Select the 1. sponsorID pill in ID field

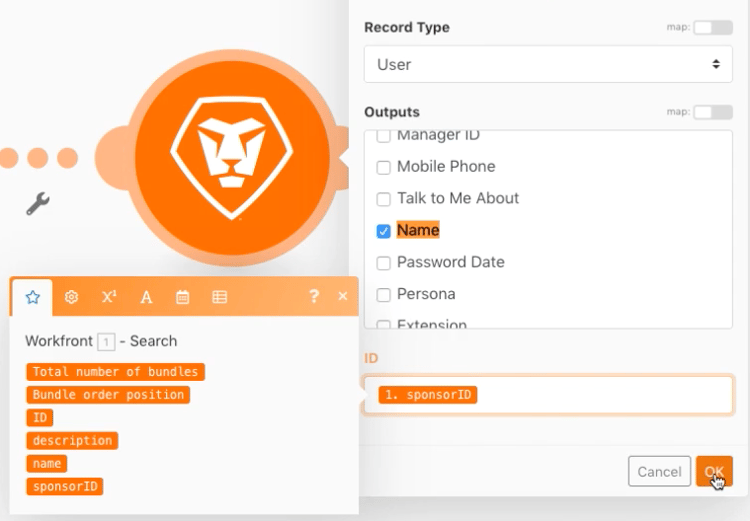coord(428,395)
